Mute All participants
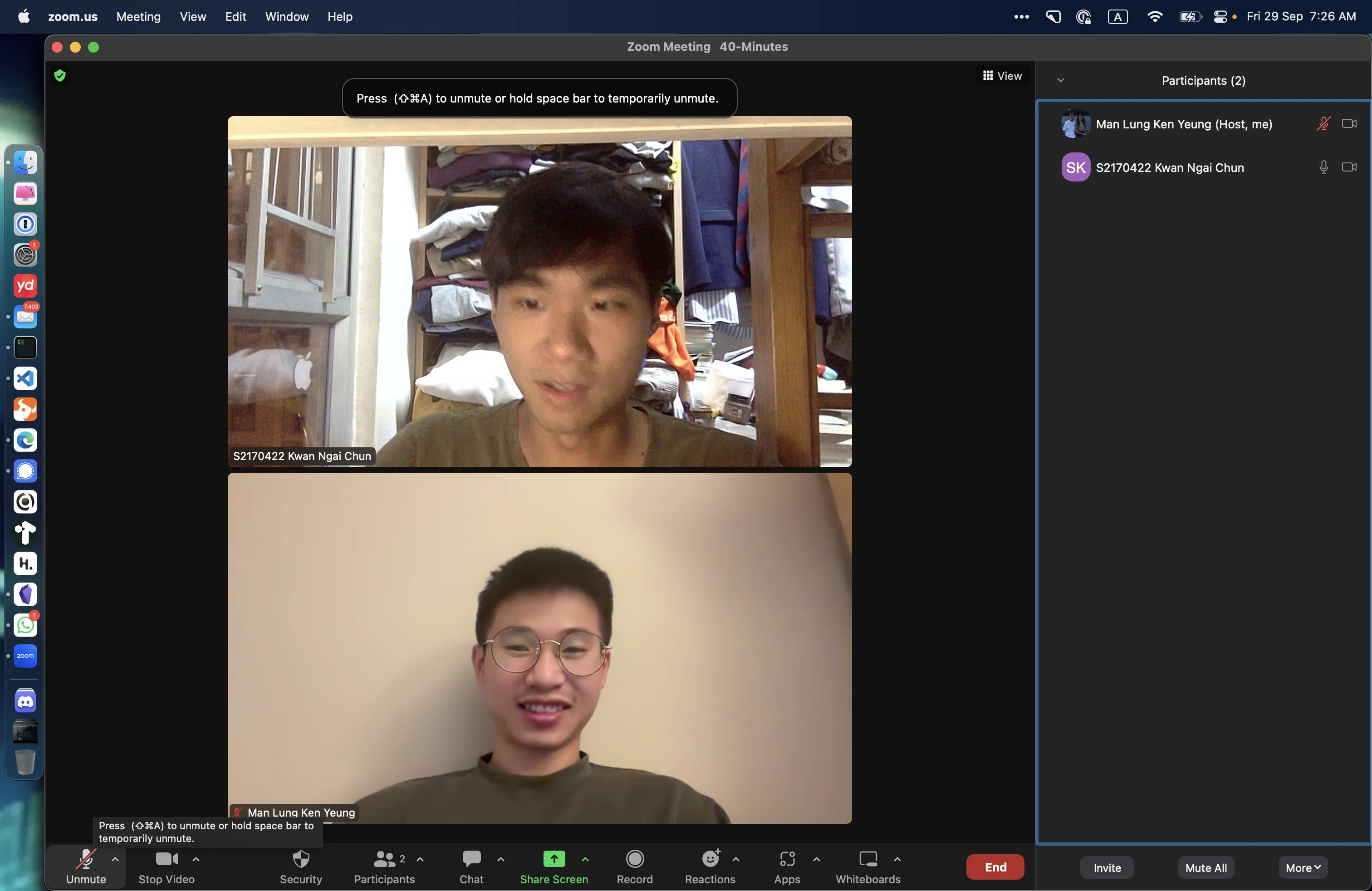 coord(1206,867)
